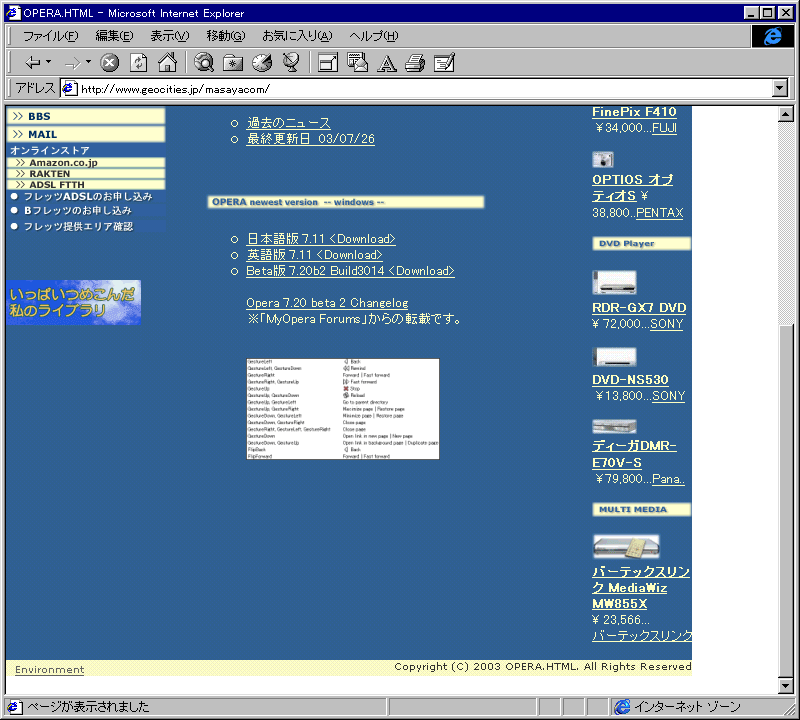Open the 移動(G) menu
800x720 pixels.
(226, 36)
